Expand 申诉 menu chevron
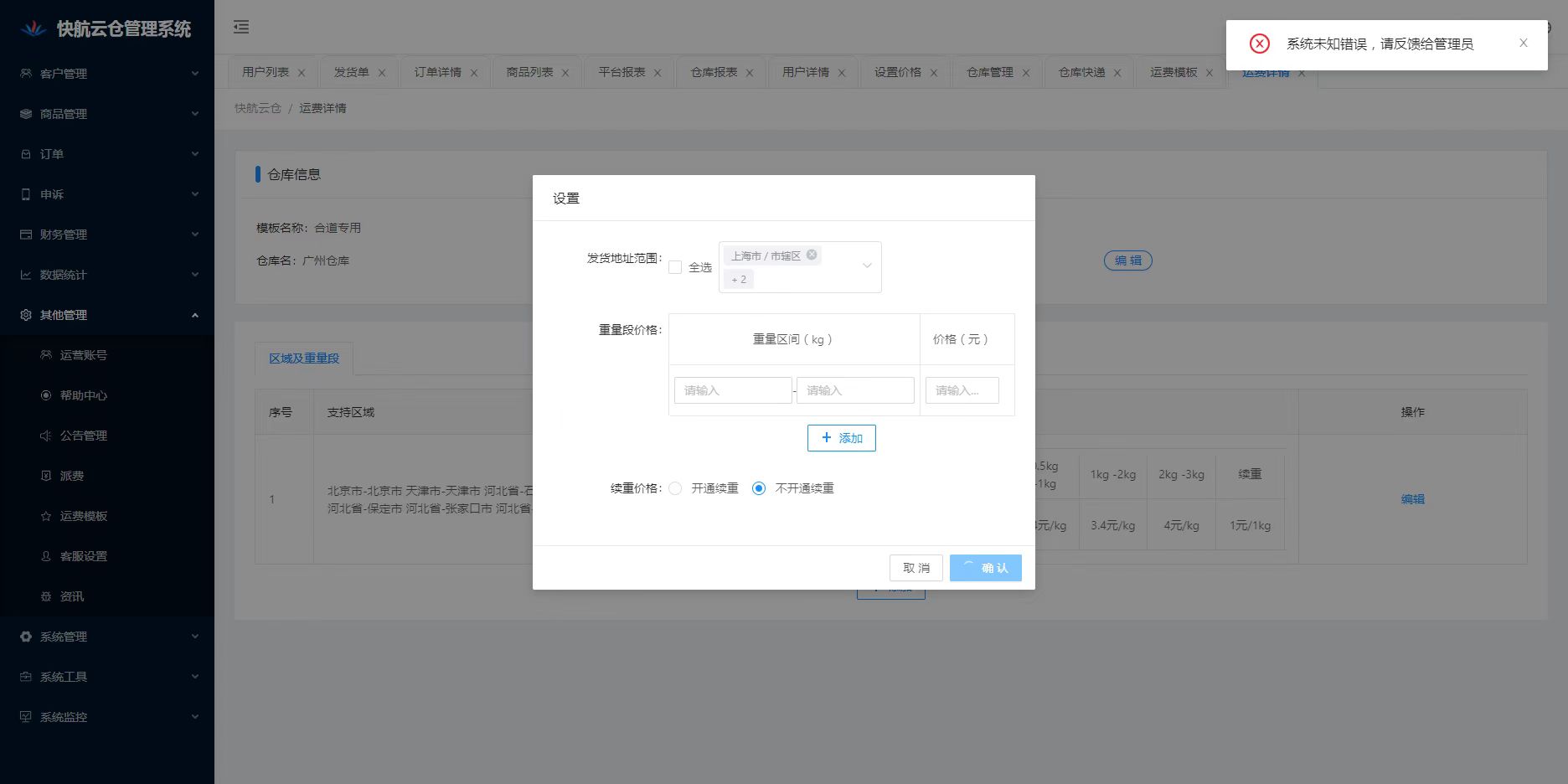1568x784 pixels. pyautogui.click(x=195, y=194)
